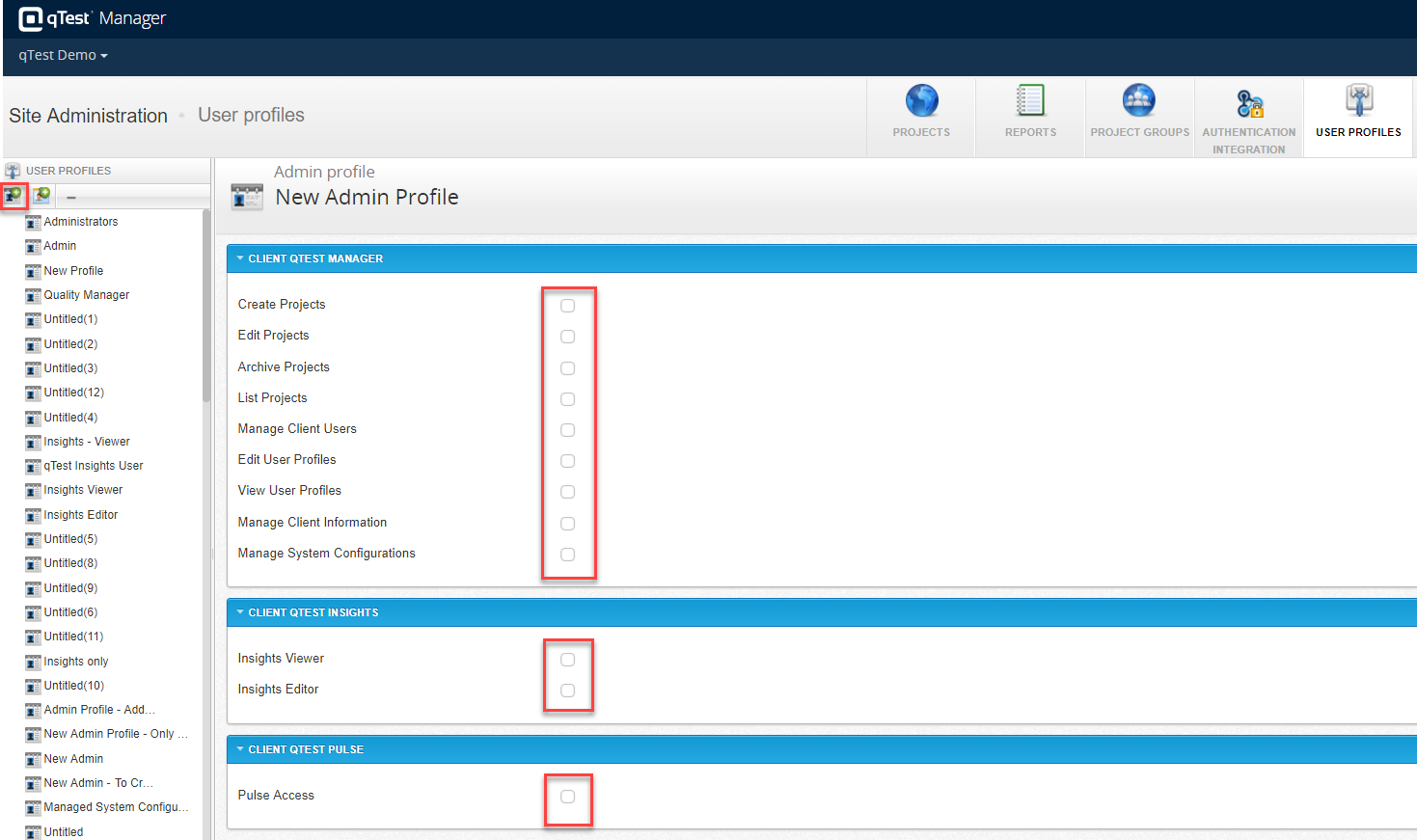Click the profile icon beside qTest Insights User
Viewport: 1417px width, 840px height.
click(33, 467)
